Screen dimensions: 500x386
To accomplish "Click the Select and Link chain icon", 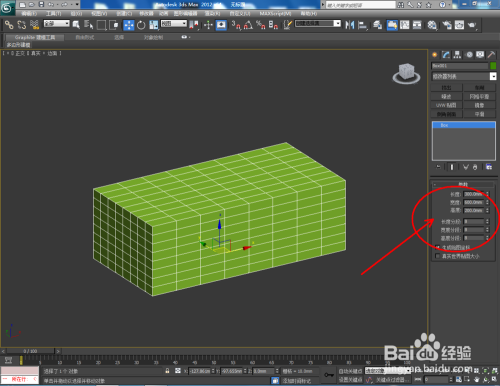I will [x=9, y=25].
